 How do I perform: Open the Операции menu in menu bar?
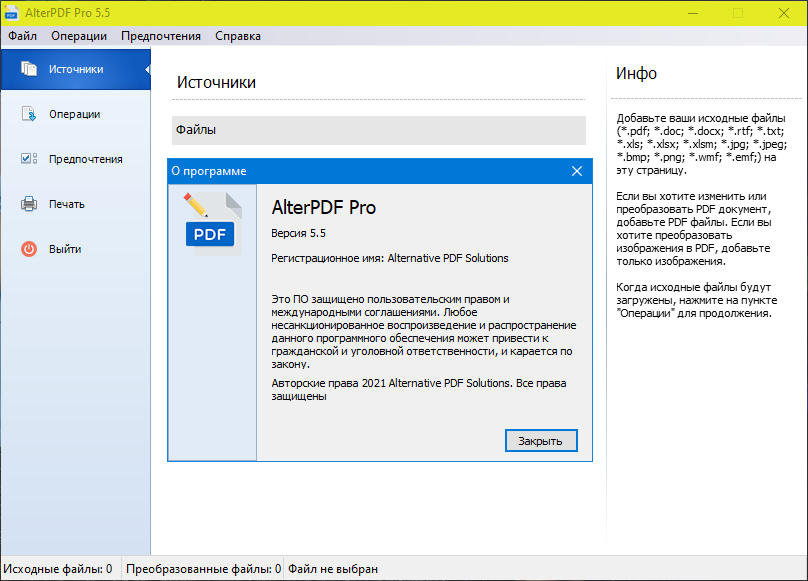click(x=79, y=36)
